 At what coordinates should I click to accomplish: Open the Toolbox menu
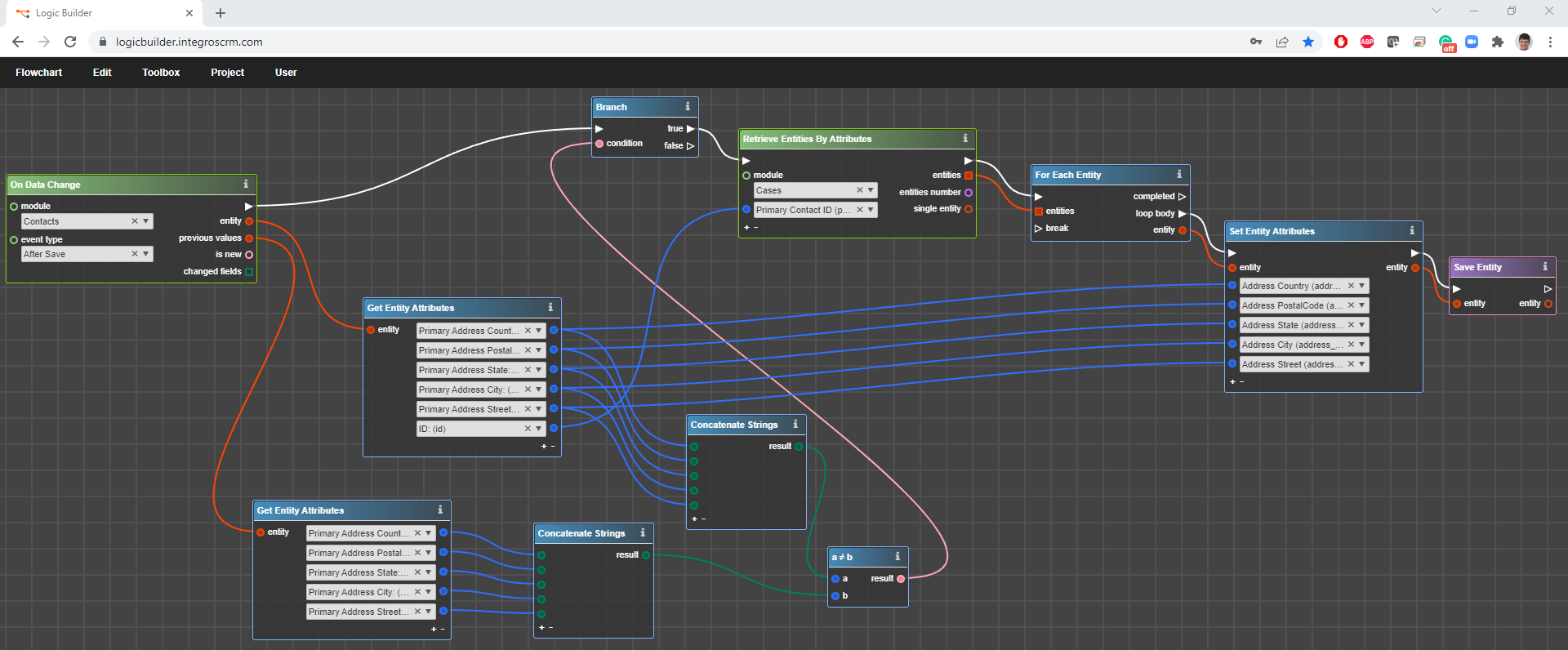click(x=161, y=73)
